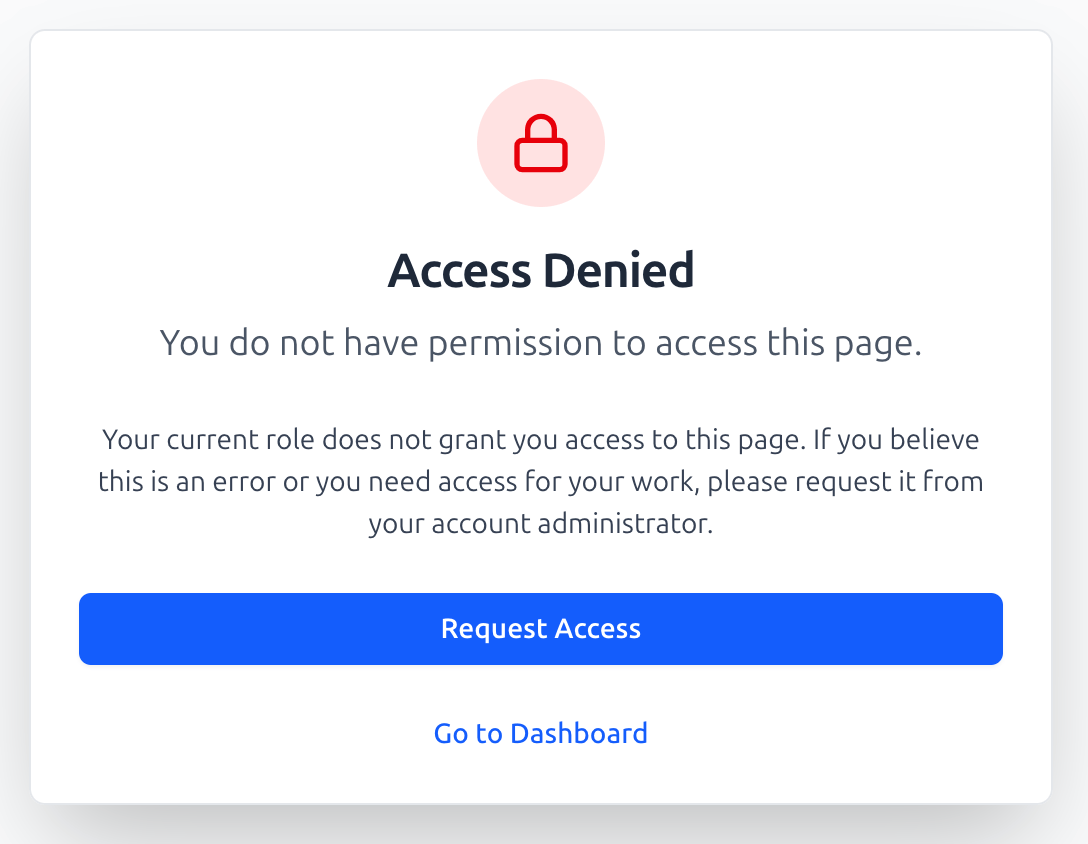1088x844 pixels.
Task: Select the permission error subtitle text
Action: 541,342
